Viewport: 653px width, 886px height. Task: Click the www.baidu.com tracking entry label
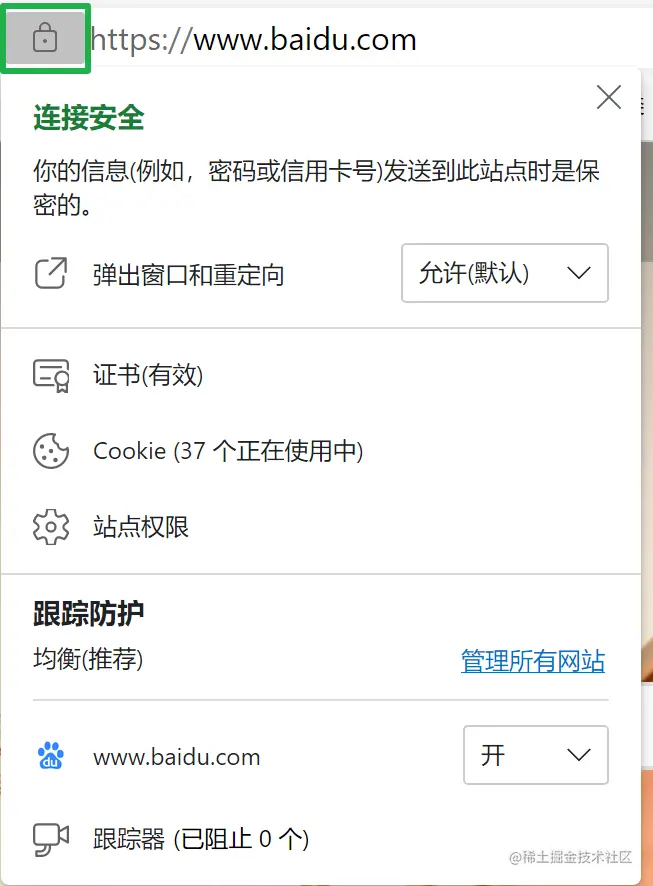tap(177, 757)
